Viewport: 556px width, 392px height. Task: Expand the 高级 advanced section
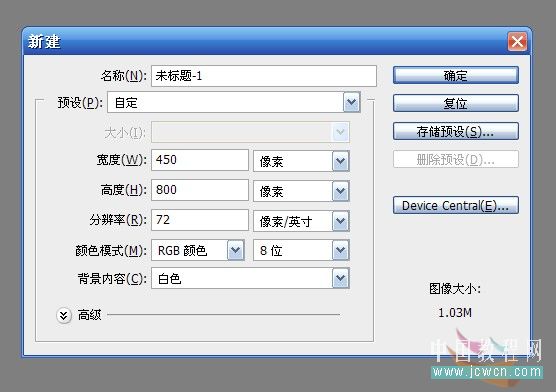[x=64, y=315]
